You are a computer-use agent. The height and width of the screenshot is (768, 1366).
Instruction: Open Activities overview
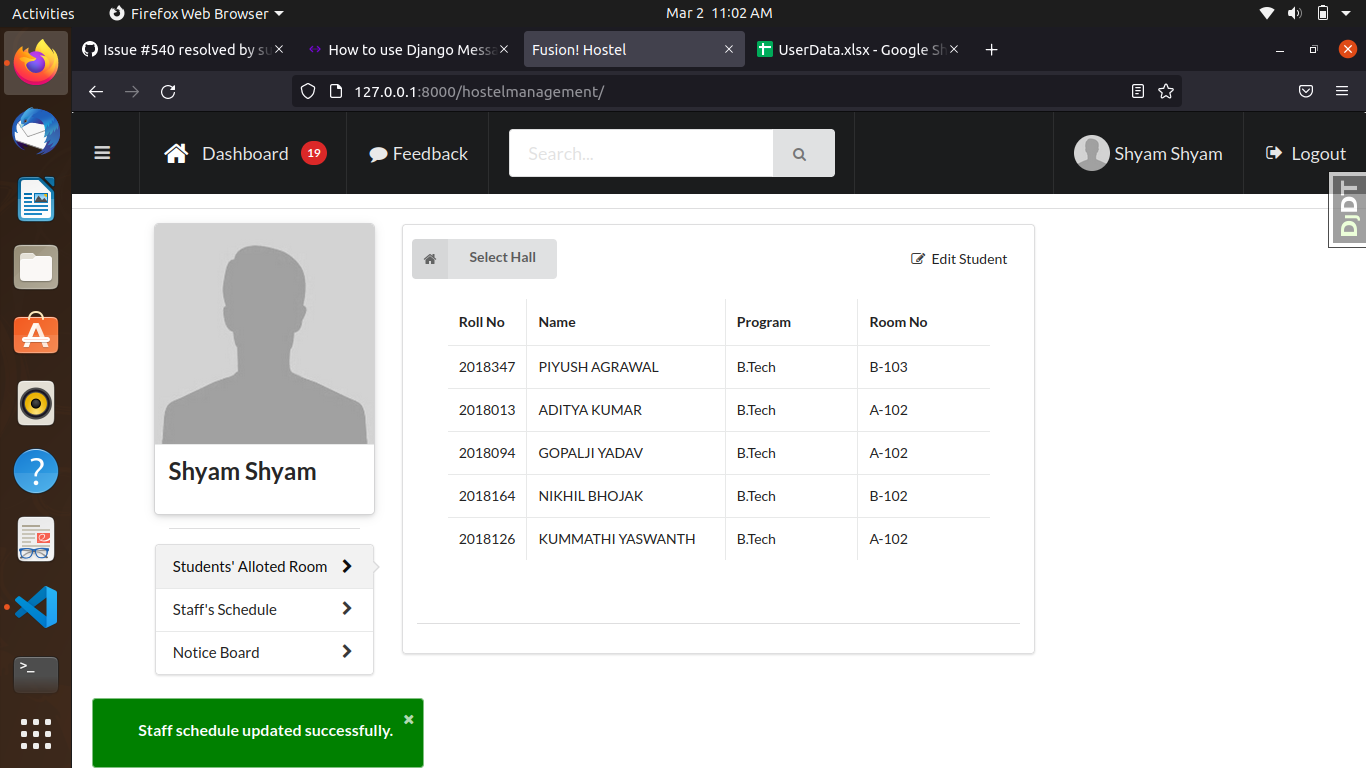(43, 13)
